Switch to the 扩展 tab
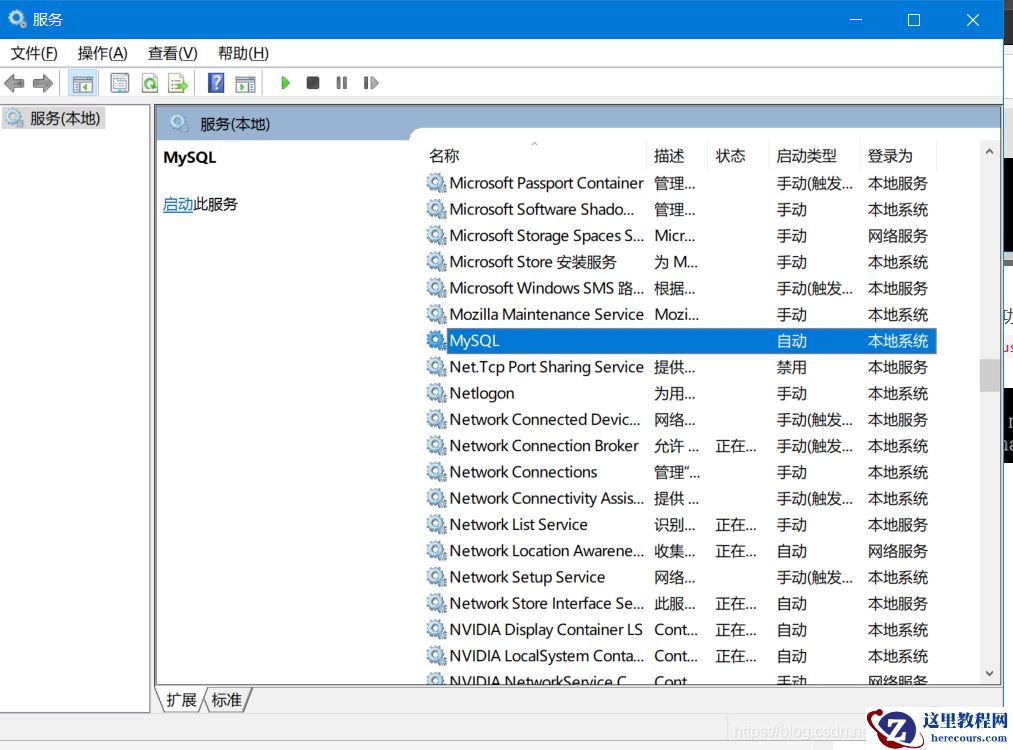The height and width of the screenshot is (750, 1013). coord(181,700)
